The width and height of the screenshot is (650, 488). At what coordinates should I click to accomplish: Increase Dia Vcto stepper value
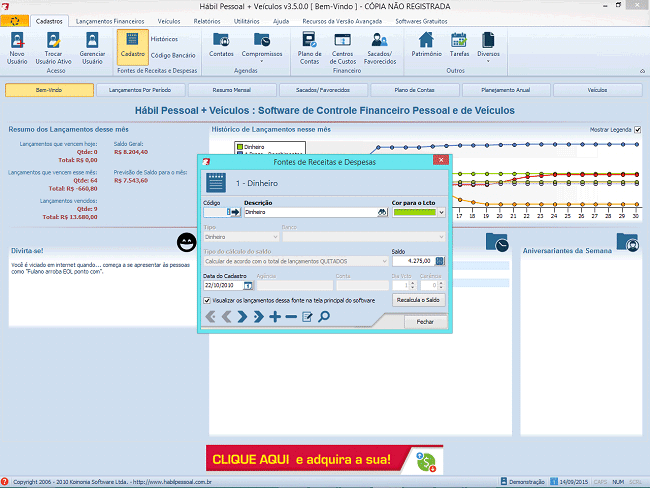(x=412, y=283)
